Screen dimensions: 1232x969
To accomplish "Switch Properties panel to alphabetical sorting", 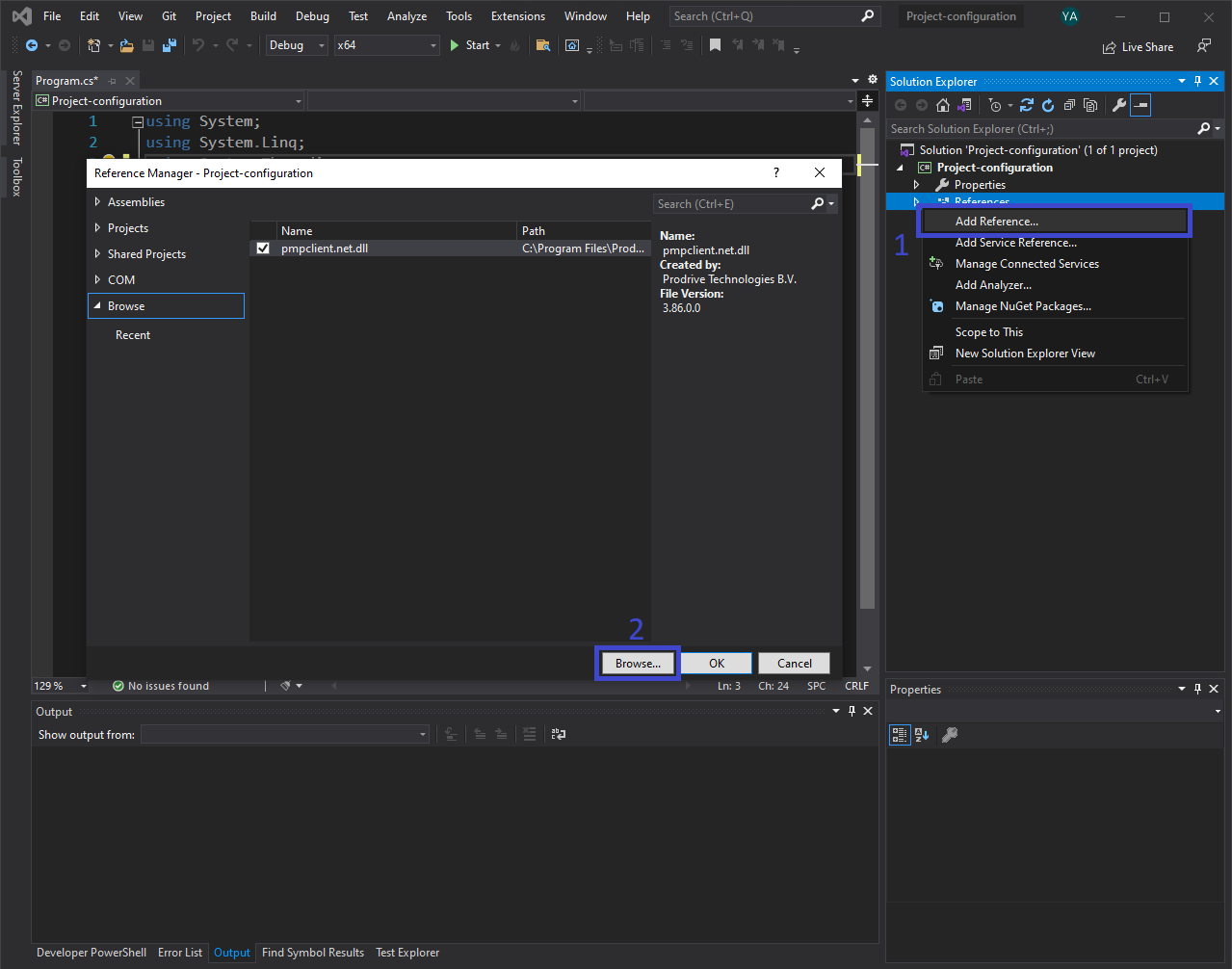I will pyautogui.click(x=922, y=734).
